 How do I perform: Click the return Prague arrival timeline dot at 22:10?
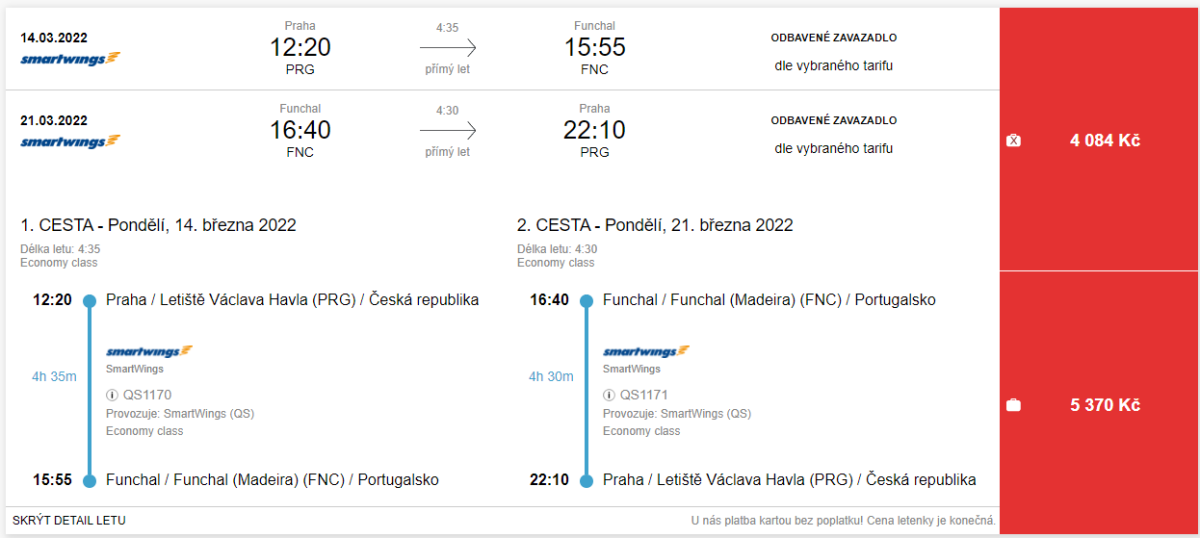pos(587,480)
